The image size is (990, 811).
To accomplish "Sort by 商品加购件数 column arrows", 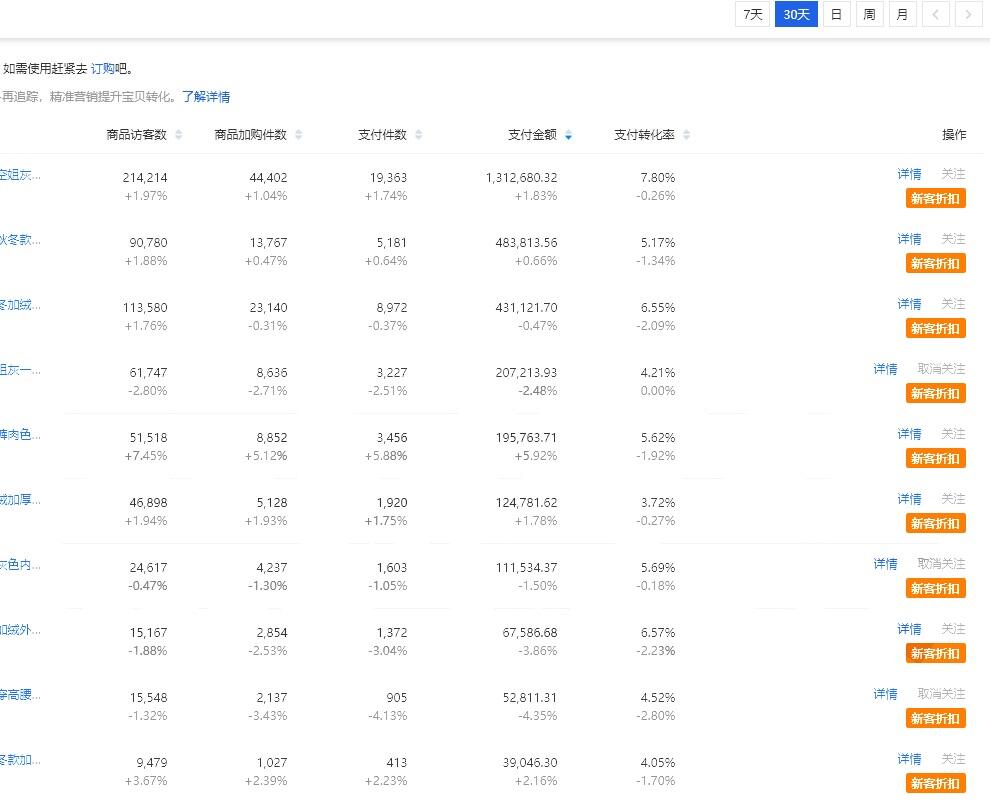I will coord(299,135).
